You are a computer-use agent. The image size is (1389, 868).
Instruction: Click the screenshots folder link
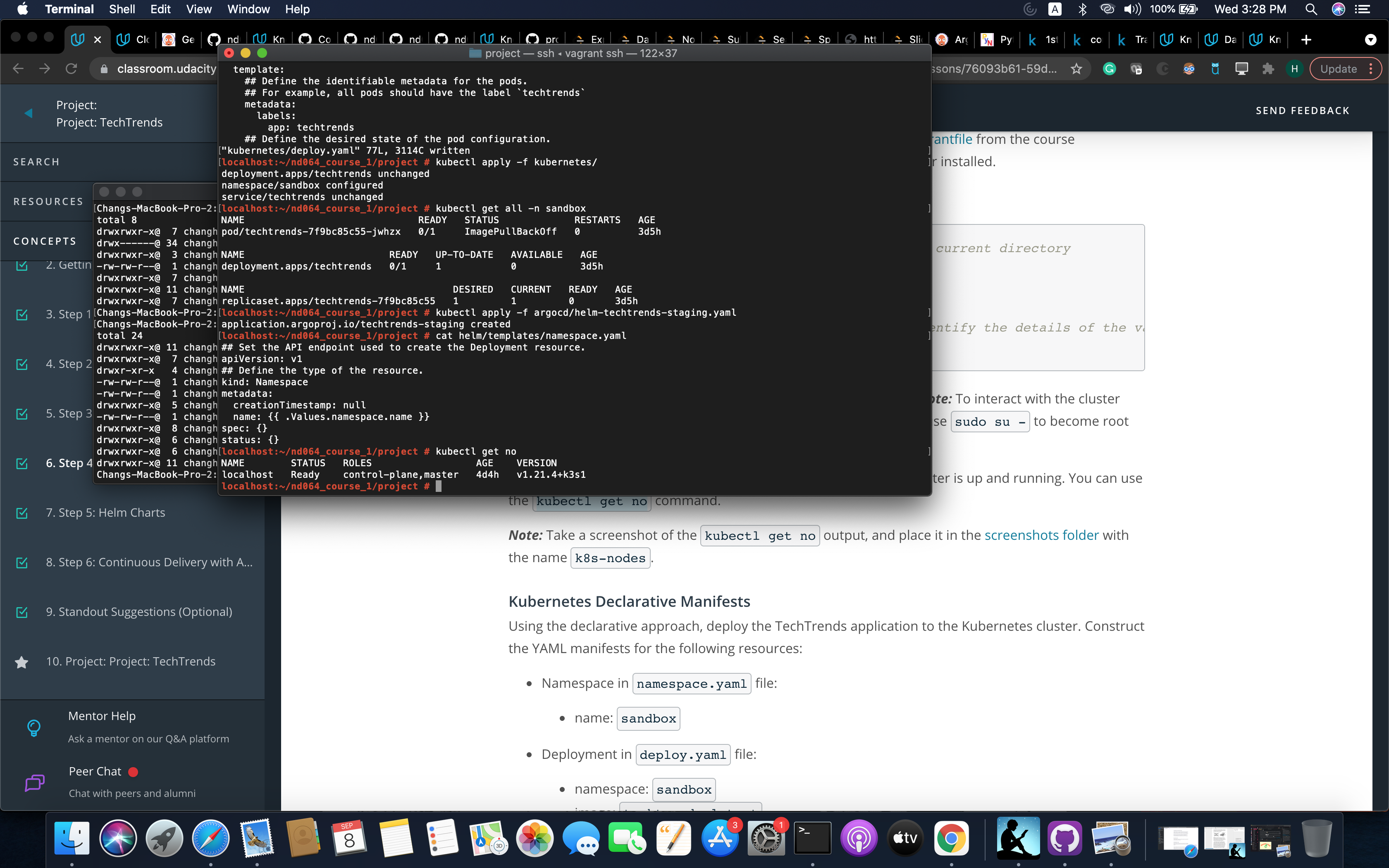1041,535
